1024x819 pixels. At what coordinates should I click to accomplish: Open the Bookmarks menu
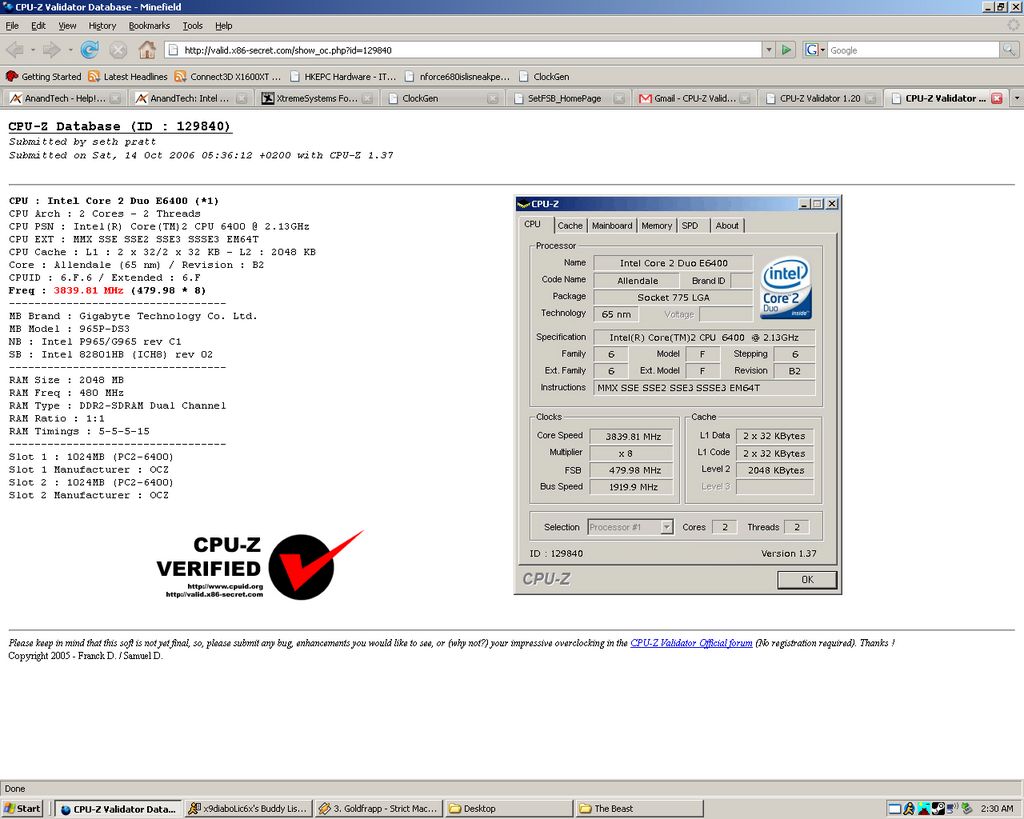click(x=149, y=25)
